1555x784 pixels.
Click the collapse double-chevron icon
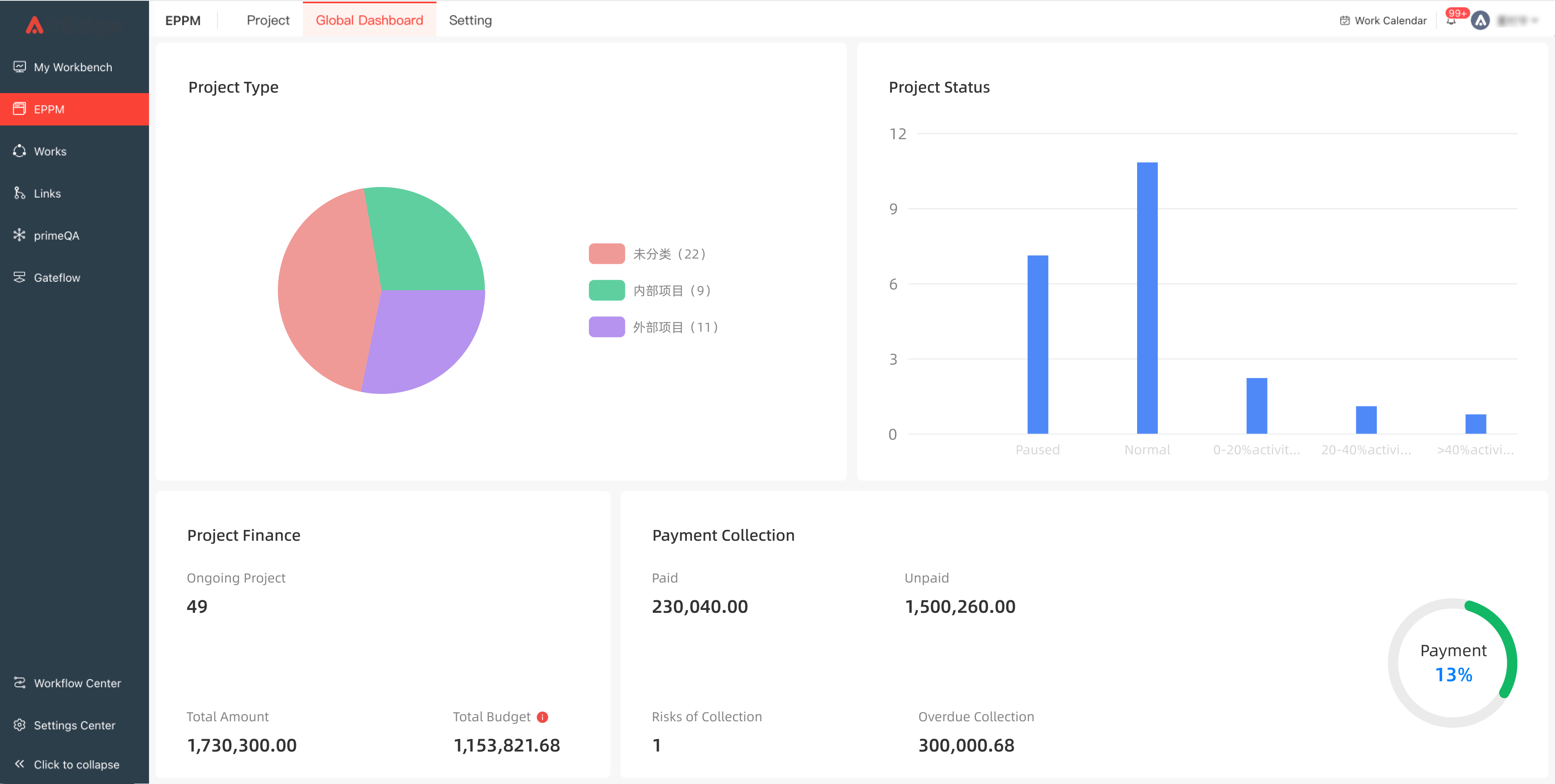tap(19, 764)
